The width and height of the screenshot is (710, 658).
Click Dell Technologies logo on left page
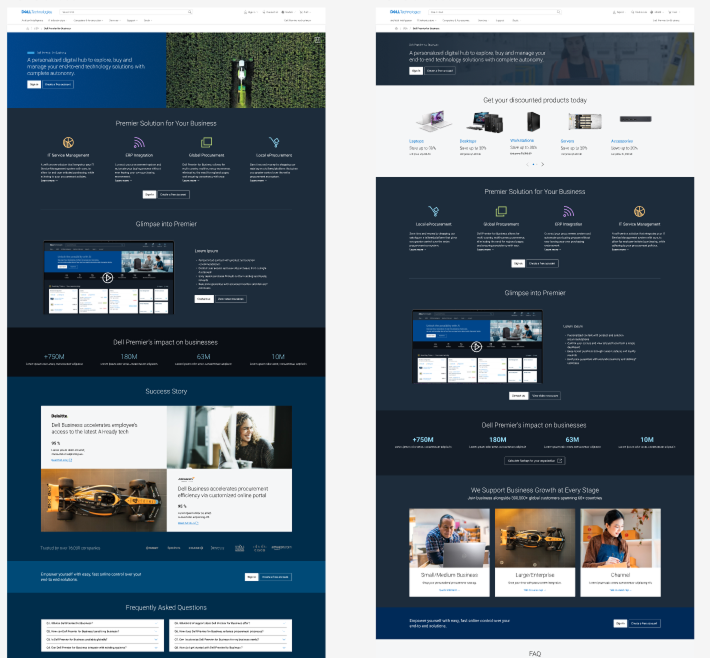coord(36,12)
